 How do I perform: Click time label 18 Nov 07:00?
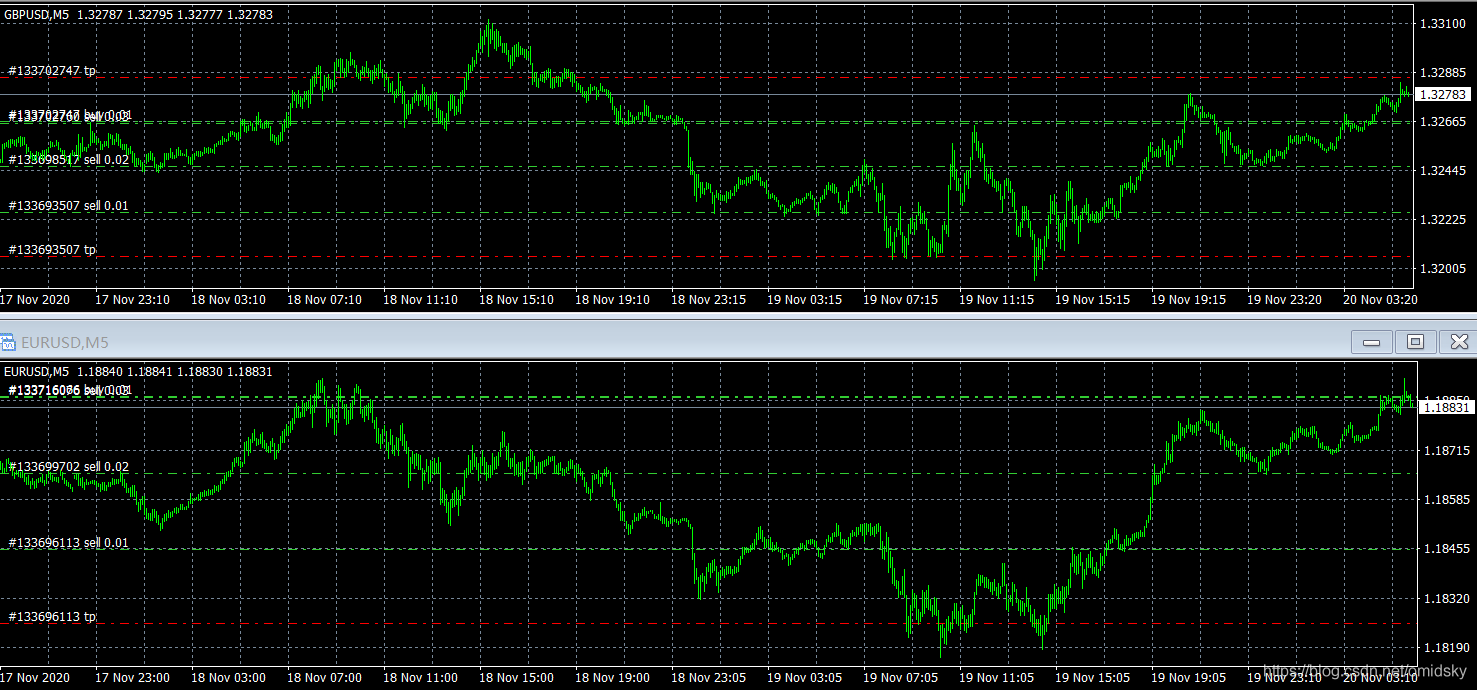coord(324,678)
